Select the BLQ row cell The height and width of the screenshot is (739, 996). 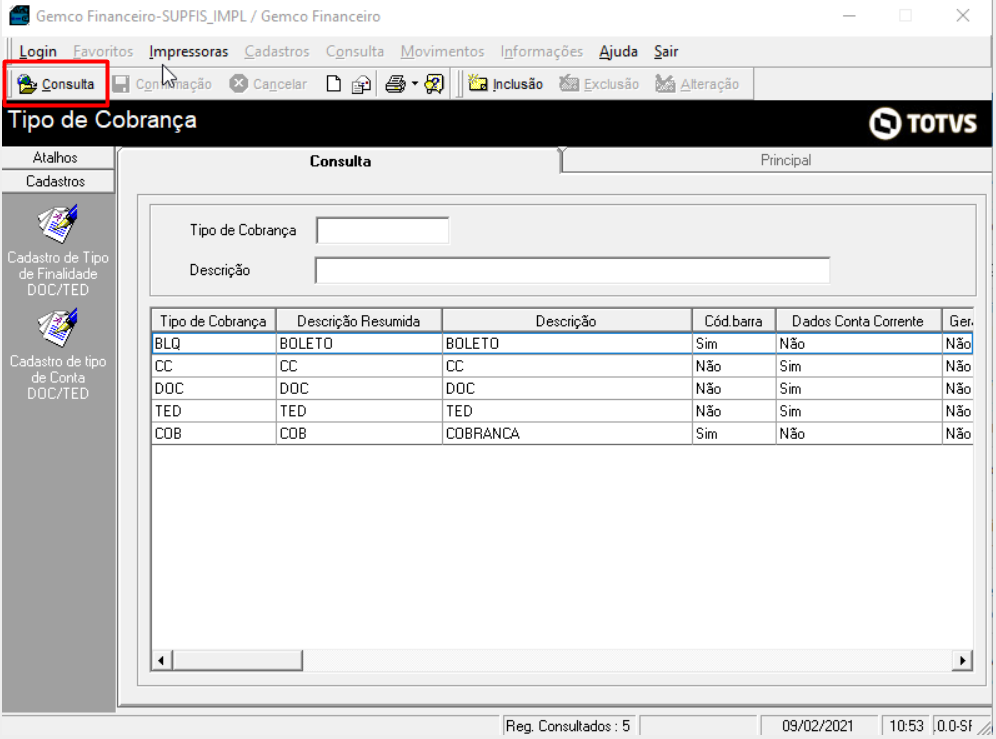tap(214, 343)
